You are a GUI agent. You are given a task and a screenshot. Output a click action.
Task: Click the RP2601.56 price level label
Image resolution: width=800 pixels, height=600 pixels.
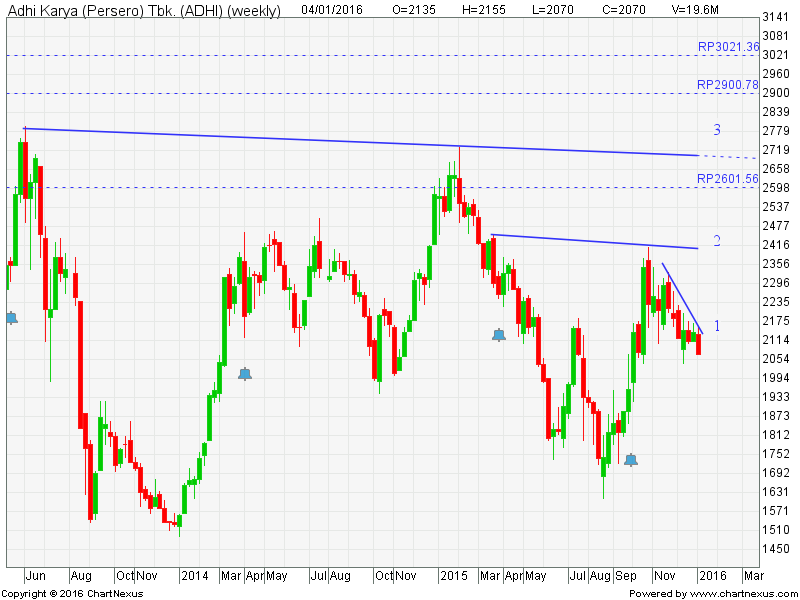tap(728, 178)
